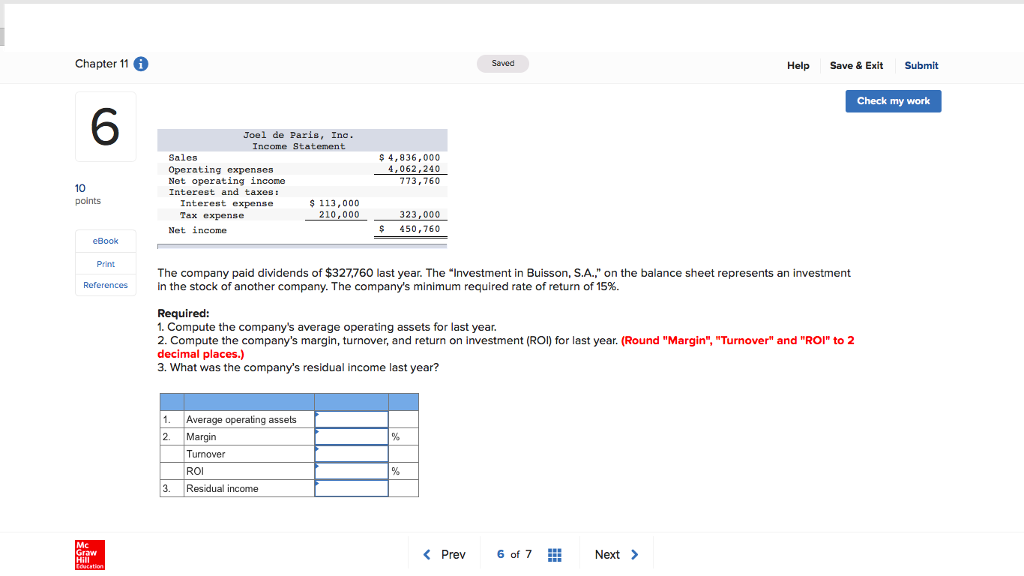The image size is (1024, 576).
Task: Go to previous question with Prev
Action: pos(445,554)
